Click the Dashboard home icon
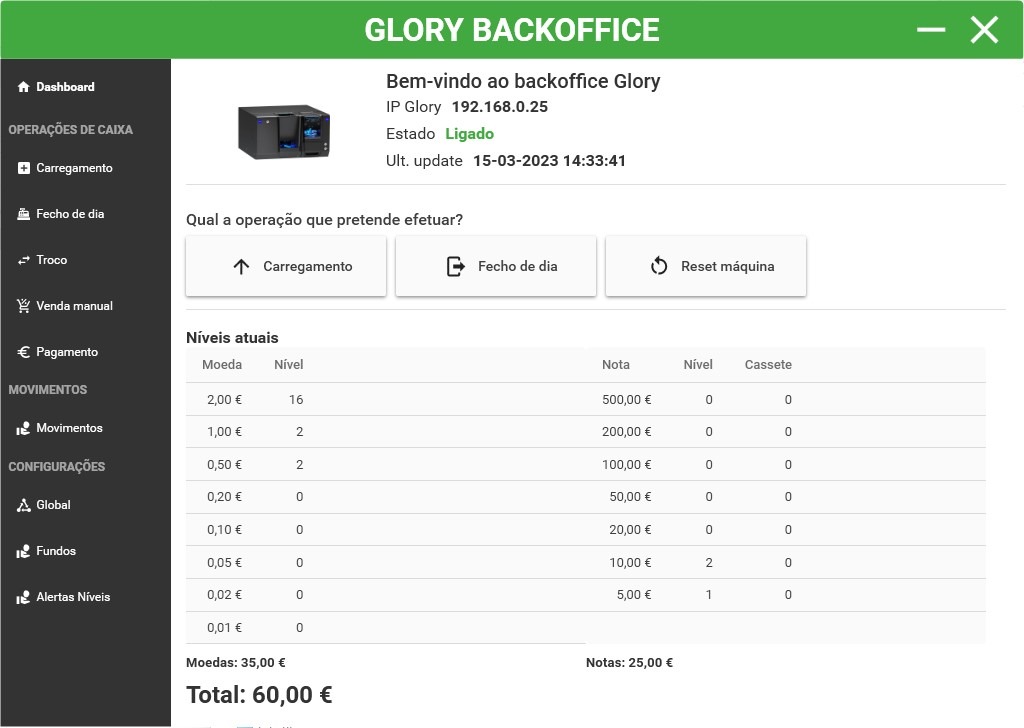This screenshot has height=728, width=1024. click(x=24, y=87)
